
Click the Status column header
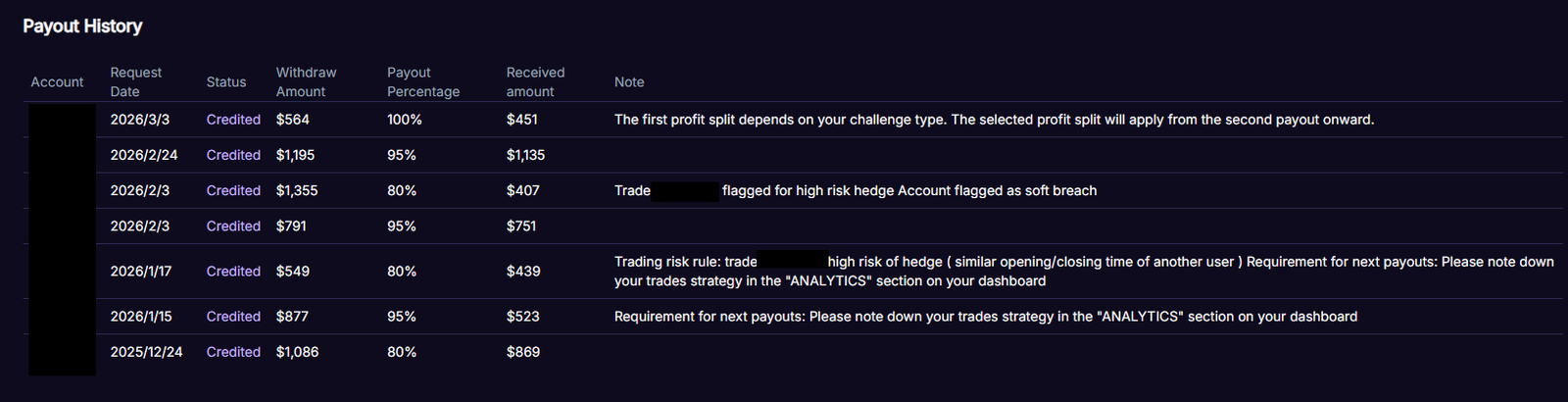pyautogui.click(x=226, y=82)
